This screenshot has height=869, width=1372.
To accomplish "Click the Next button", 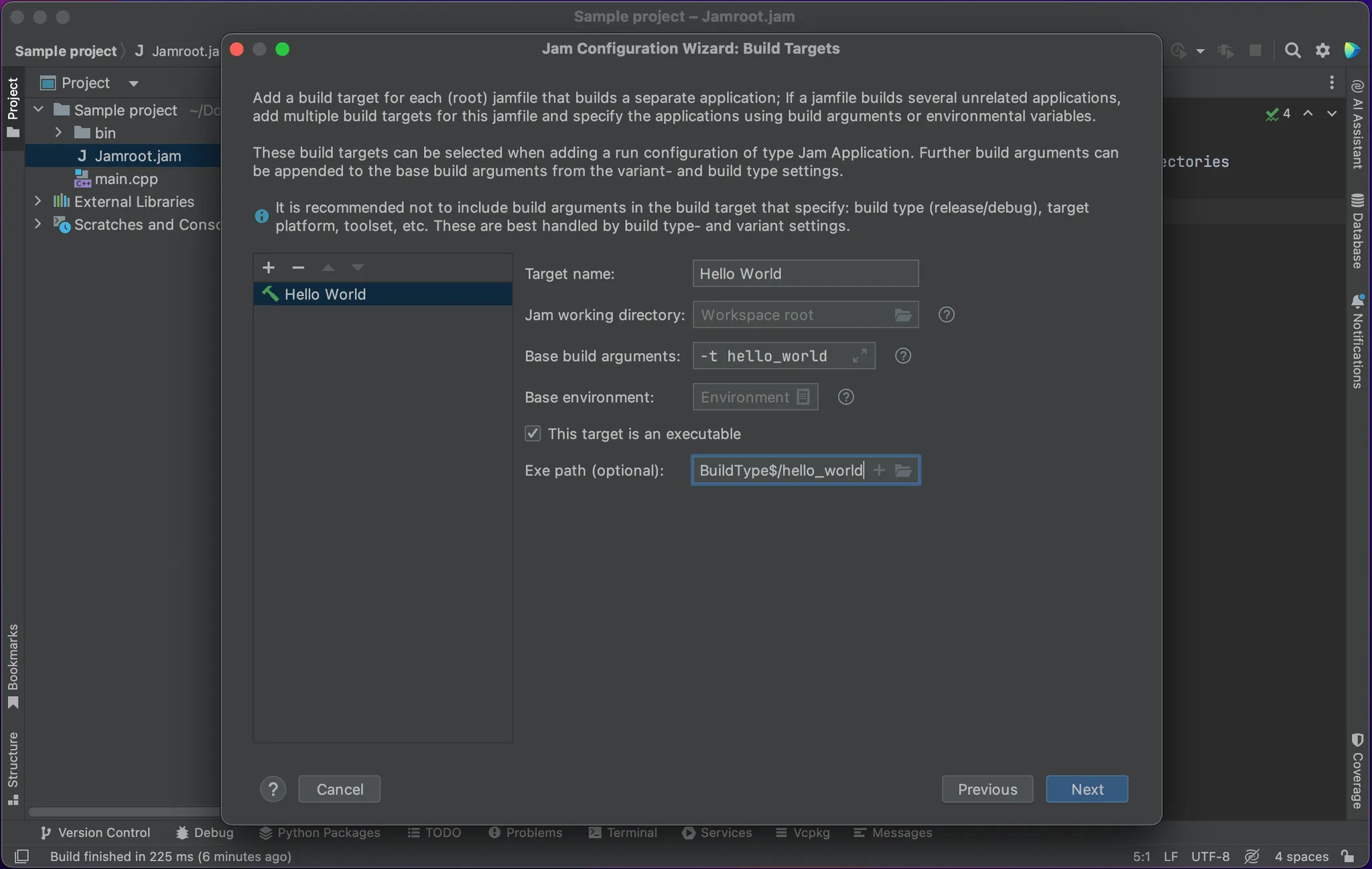I will pyautogui.click(x=1087, y=789).
